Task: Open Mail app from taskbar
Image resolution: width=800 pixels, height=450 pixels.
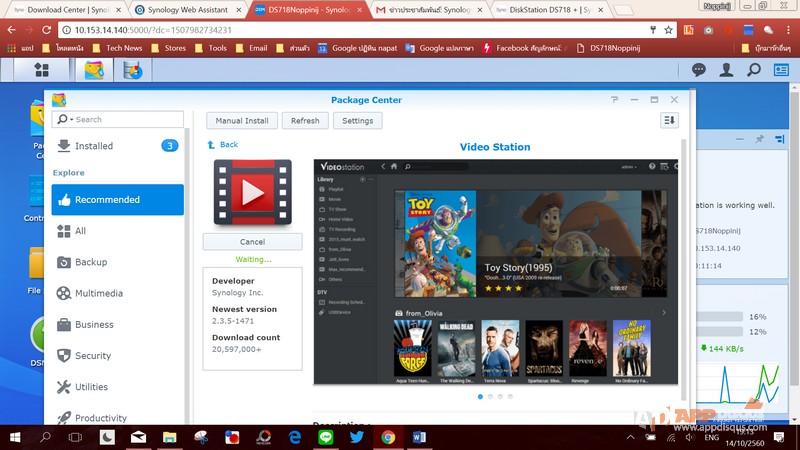Action: point(138,437)
